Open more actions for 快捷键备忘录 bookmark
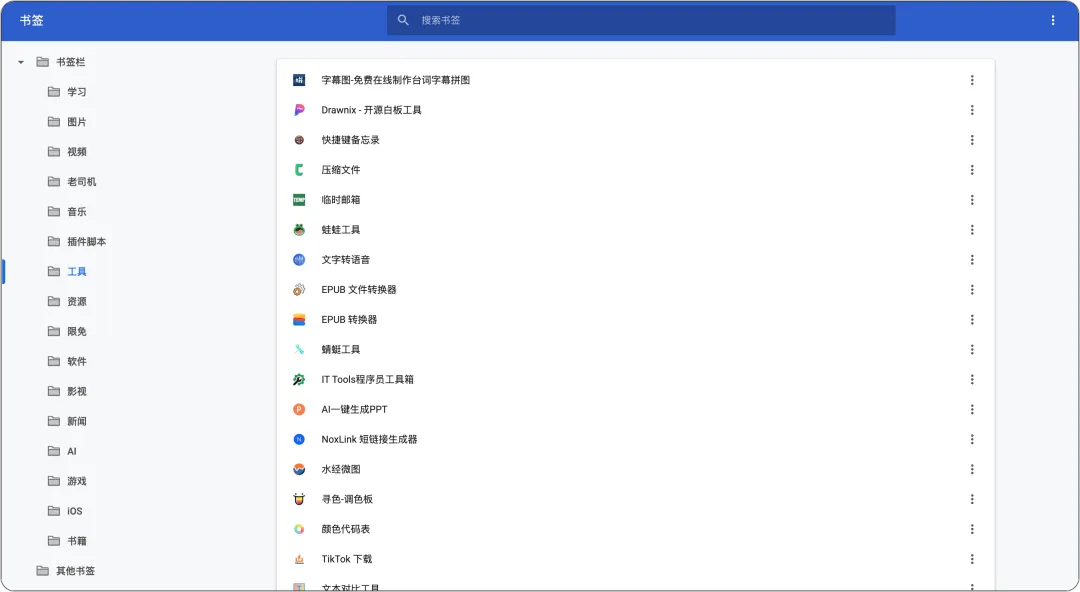Image resolution: width=1080 pixels, height=592 pixels. [972, 140]
